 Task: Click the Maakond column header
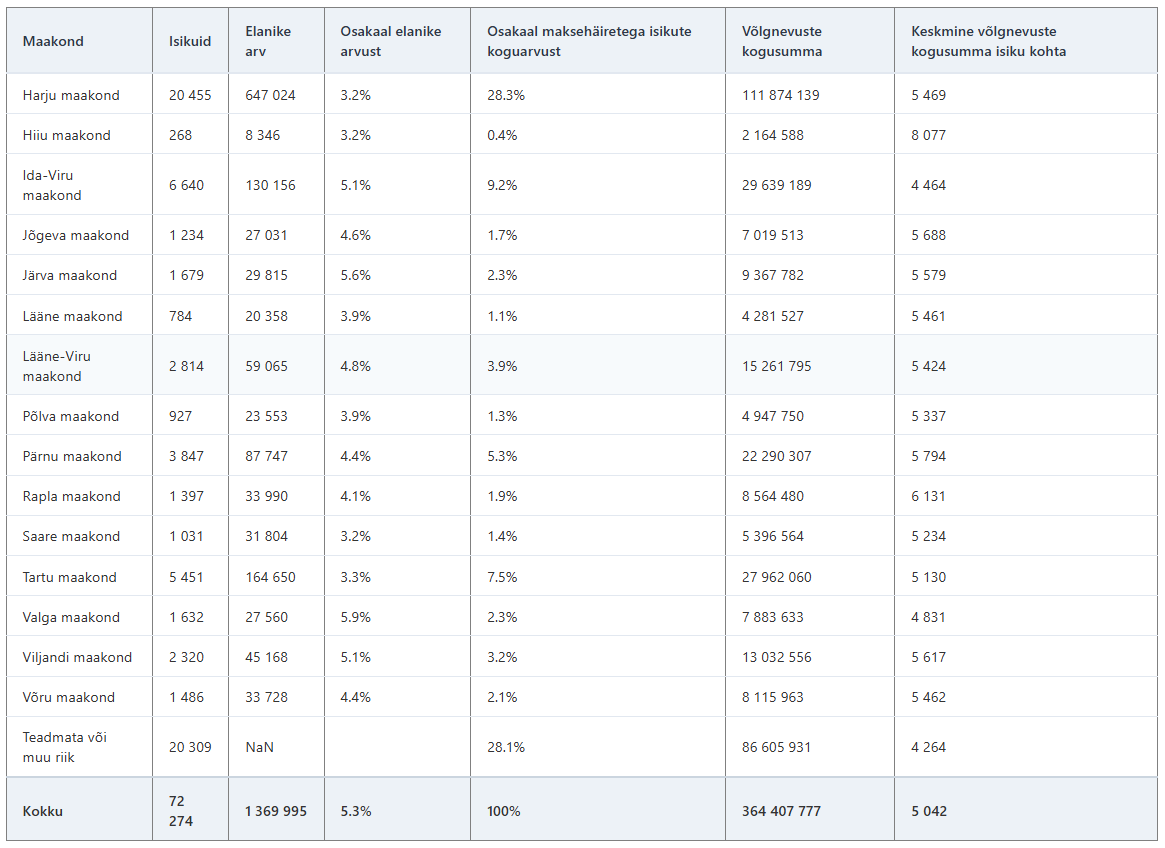tap(53, 41)
